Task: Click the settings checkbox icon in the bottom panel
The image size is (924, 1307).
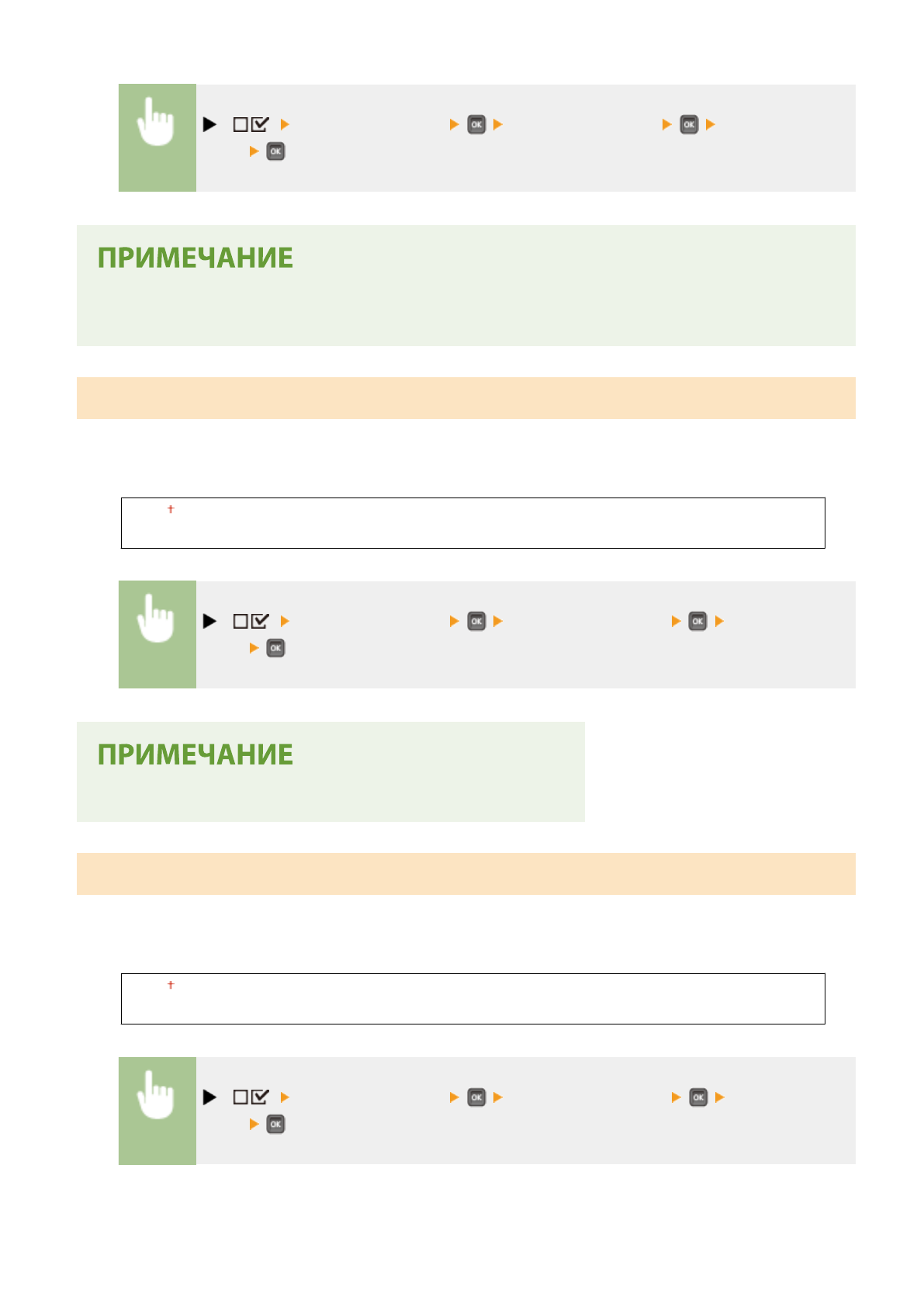Action: [251, 1097]
